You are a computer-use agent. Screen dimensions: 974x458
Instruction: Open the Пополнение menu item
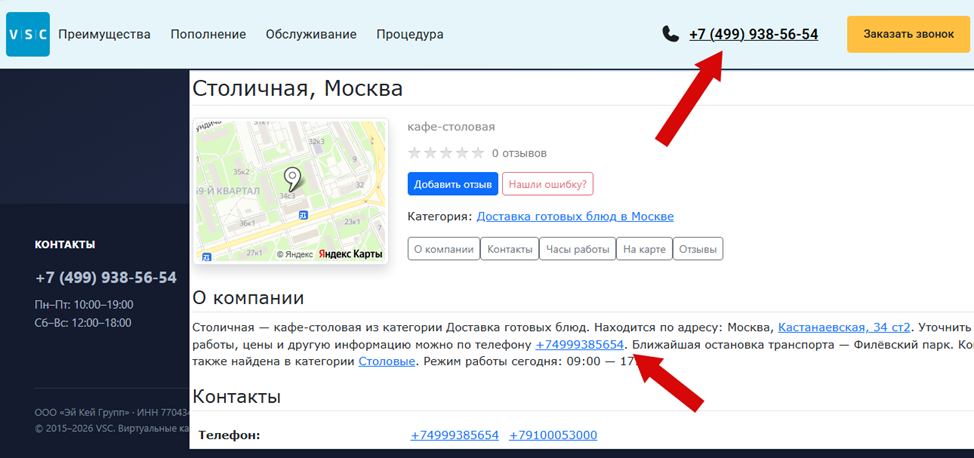[x=208, y=34]
